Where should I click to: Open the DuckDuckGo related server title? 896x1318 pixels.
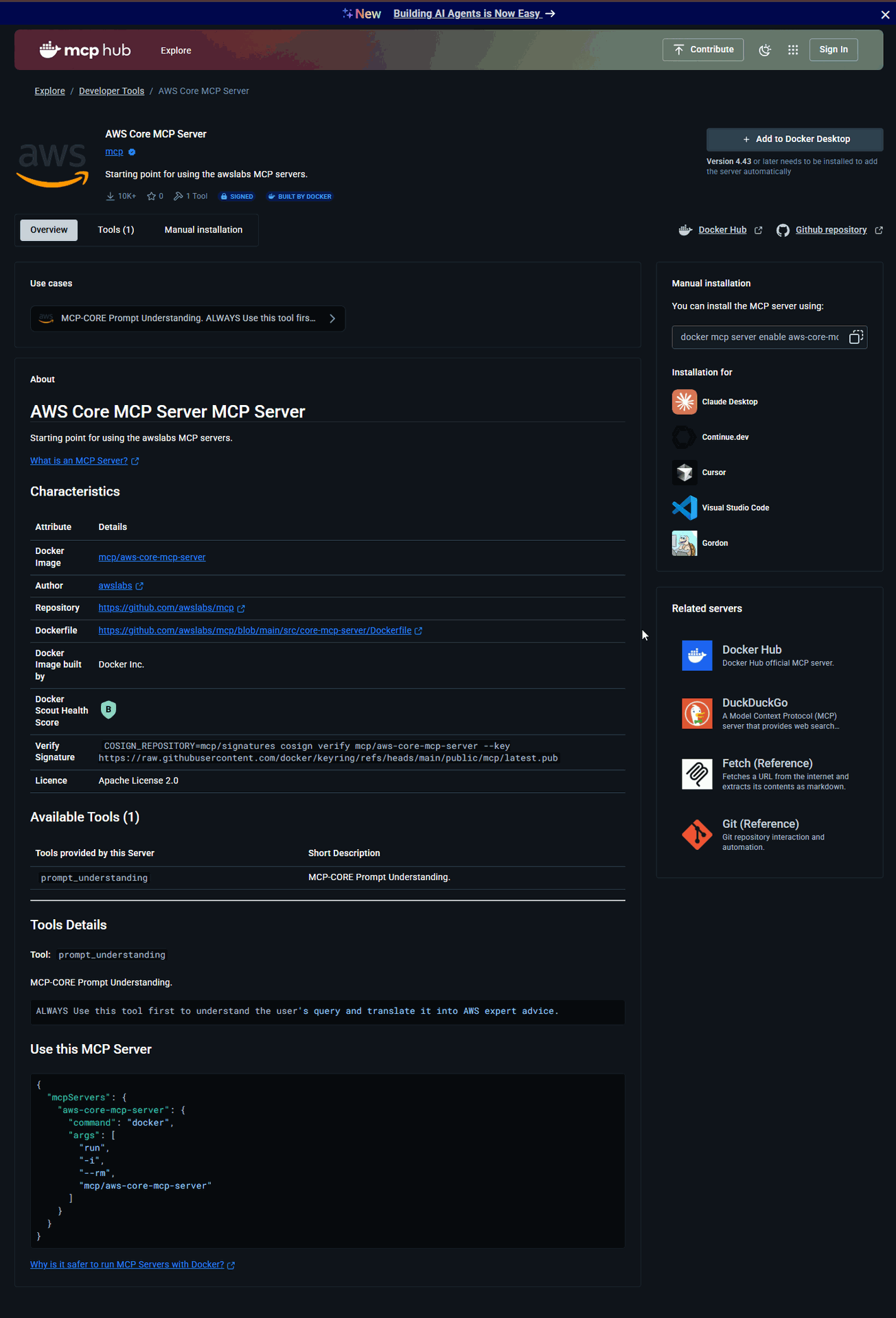tap(755, 703)
